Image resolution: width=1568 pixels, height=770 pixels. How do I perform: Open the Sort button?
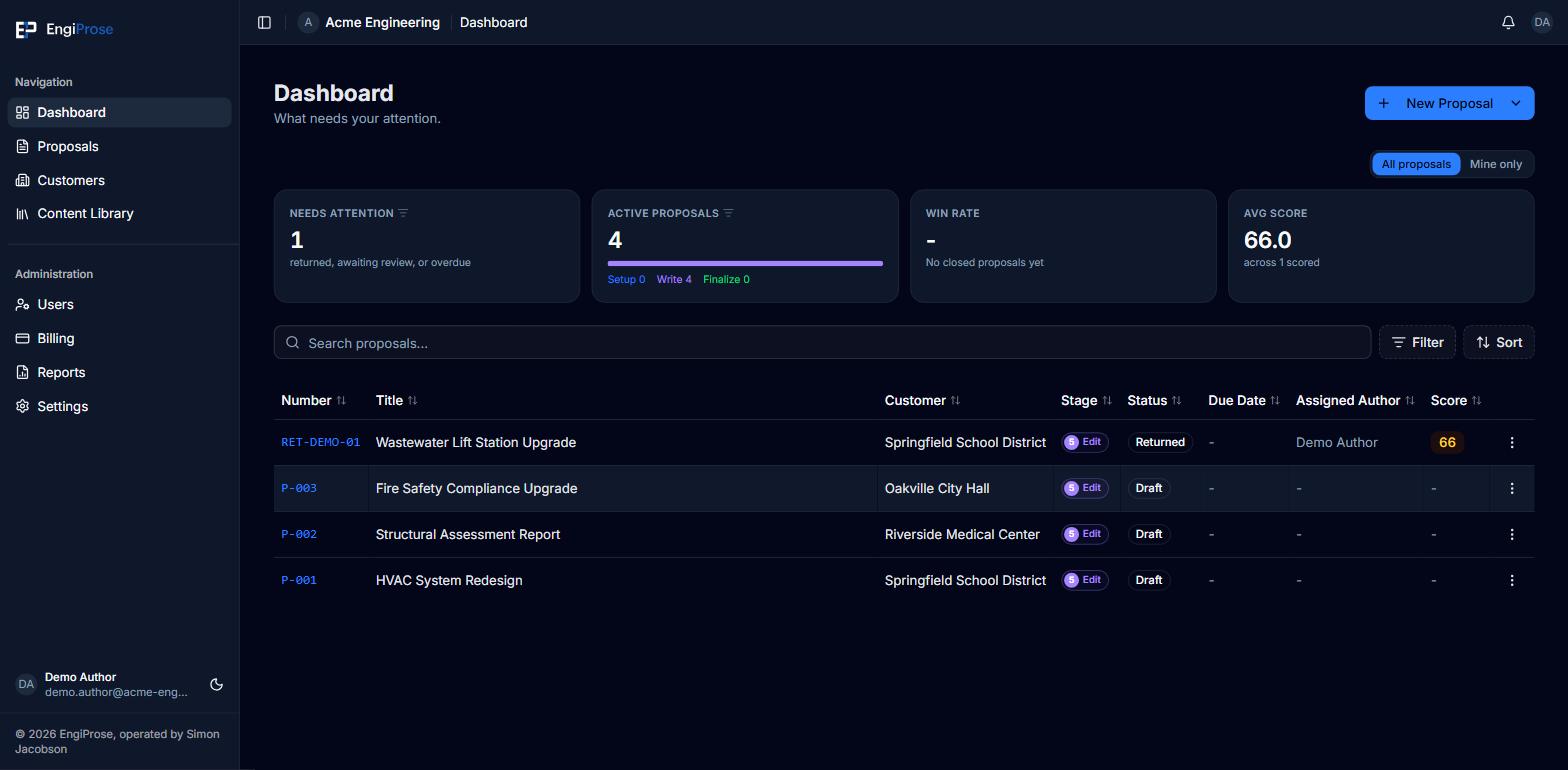coord(1498,342)
